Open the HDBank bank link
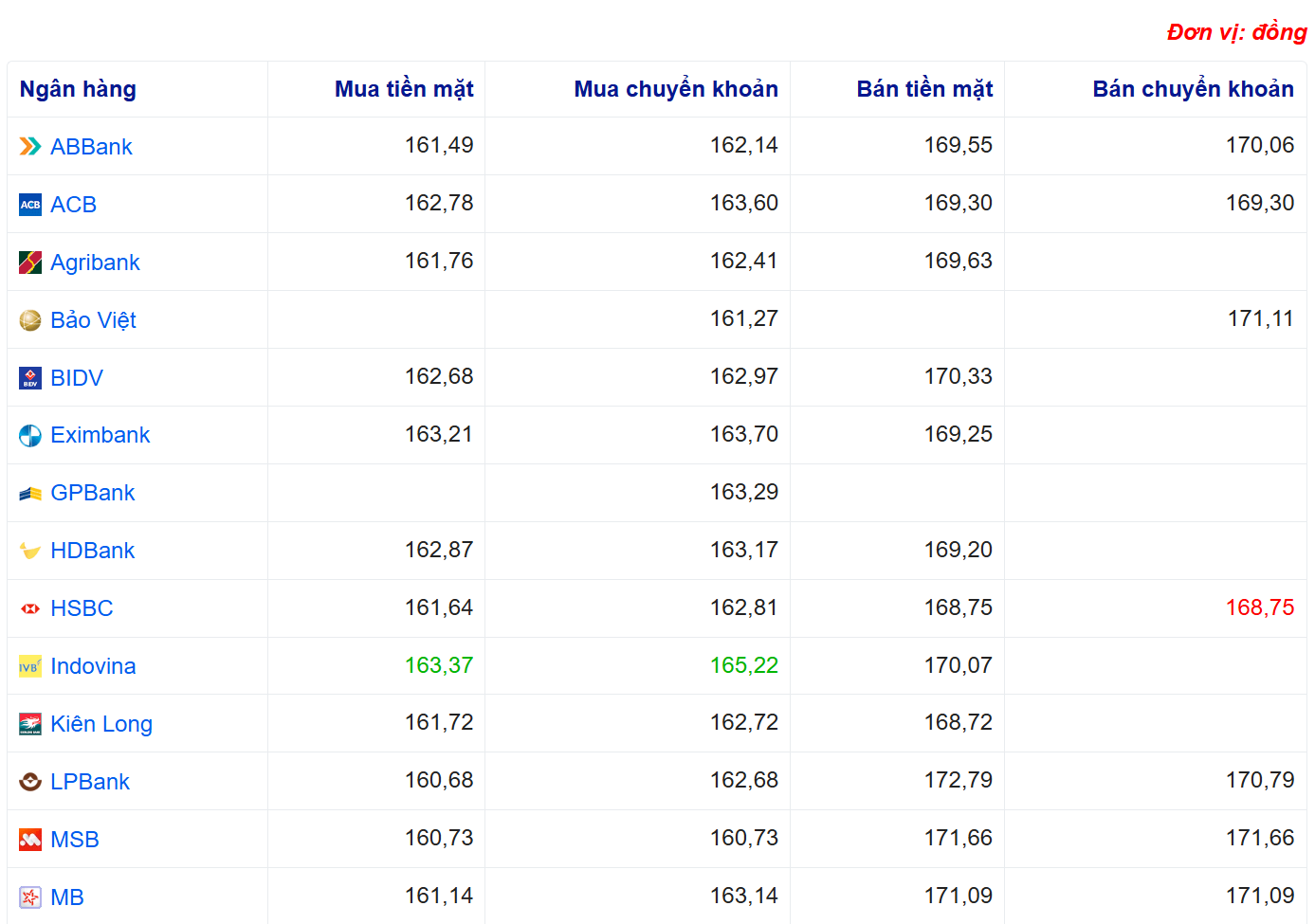Image resolution: width=1315 pixels, height=924 pixels. point(92,551)
